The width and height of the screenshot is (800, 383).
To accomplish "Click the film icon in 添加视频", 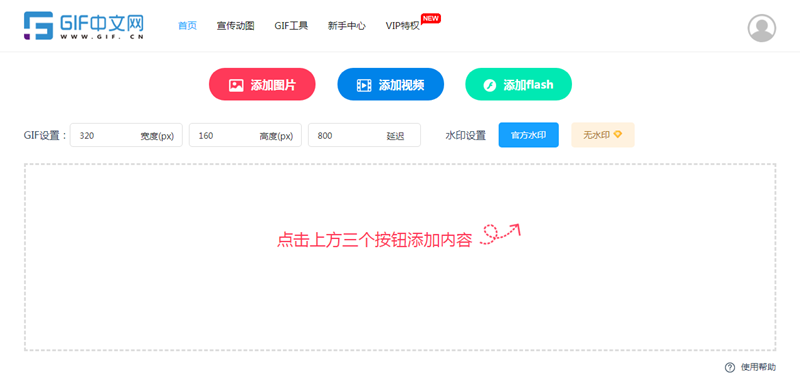I will pyautogui.click(x=364, y=85).
